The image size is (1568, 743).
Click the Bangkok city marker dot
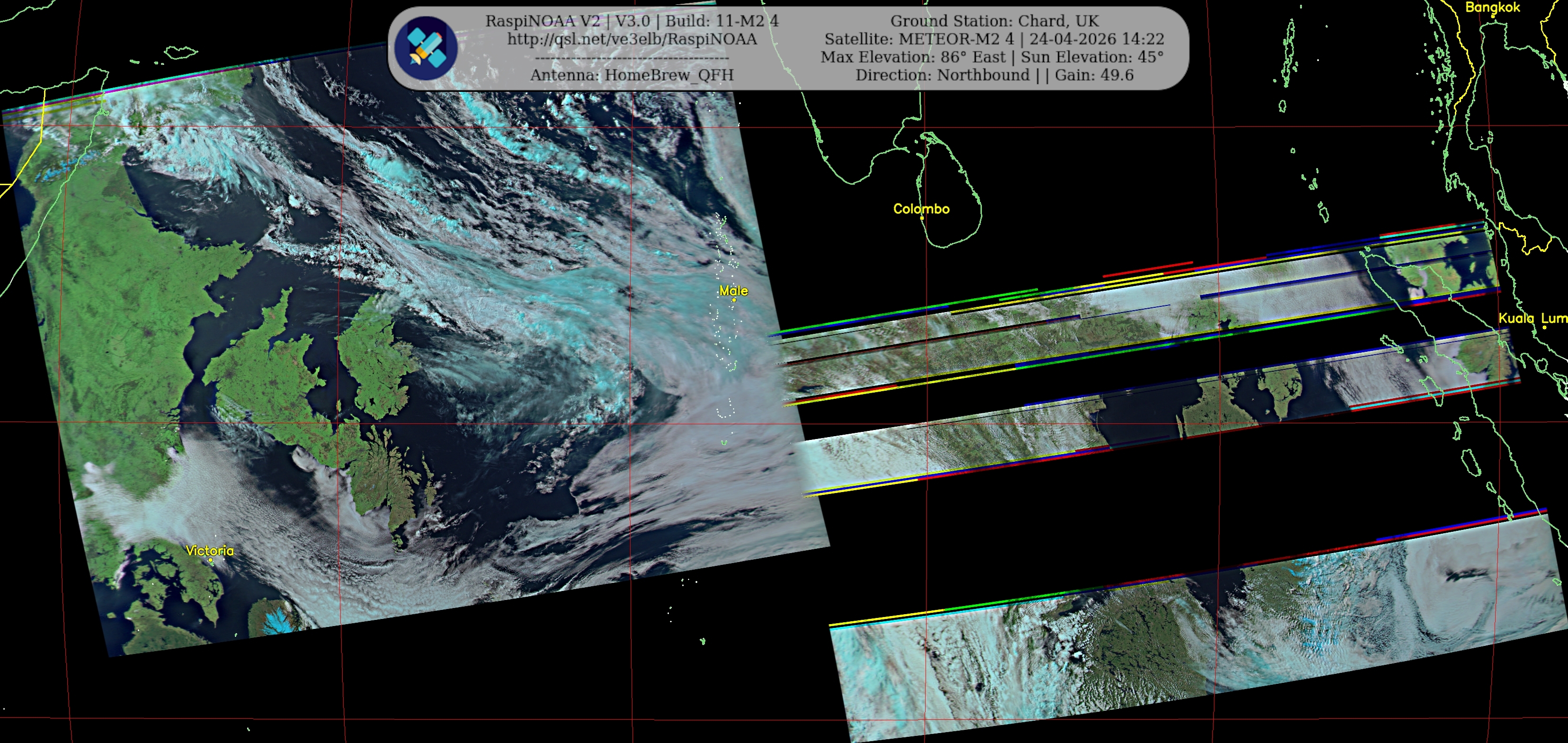coord(1493,16)
